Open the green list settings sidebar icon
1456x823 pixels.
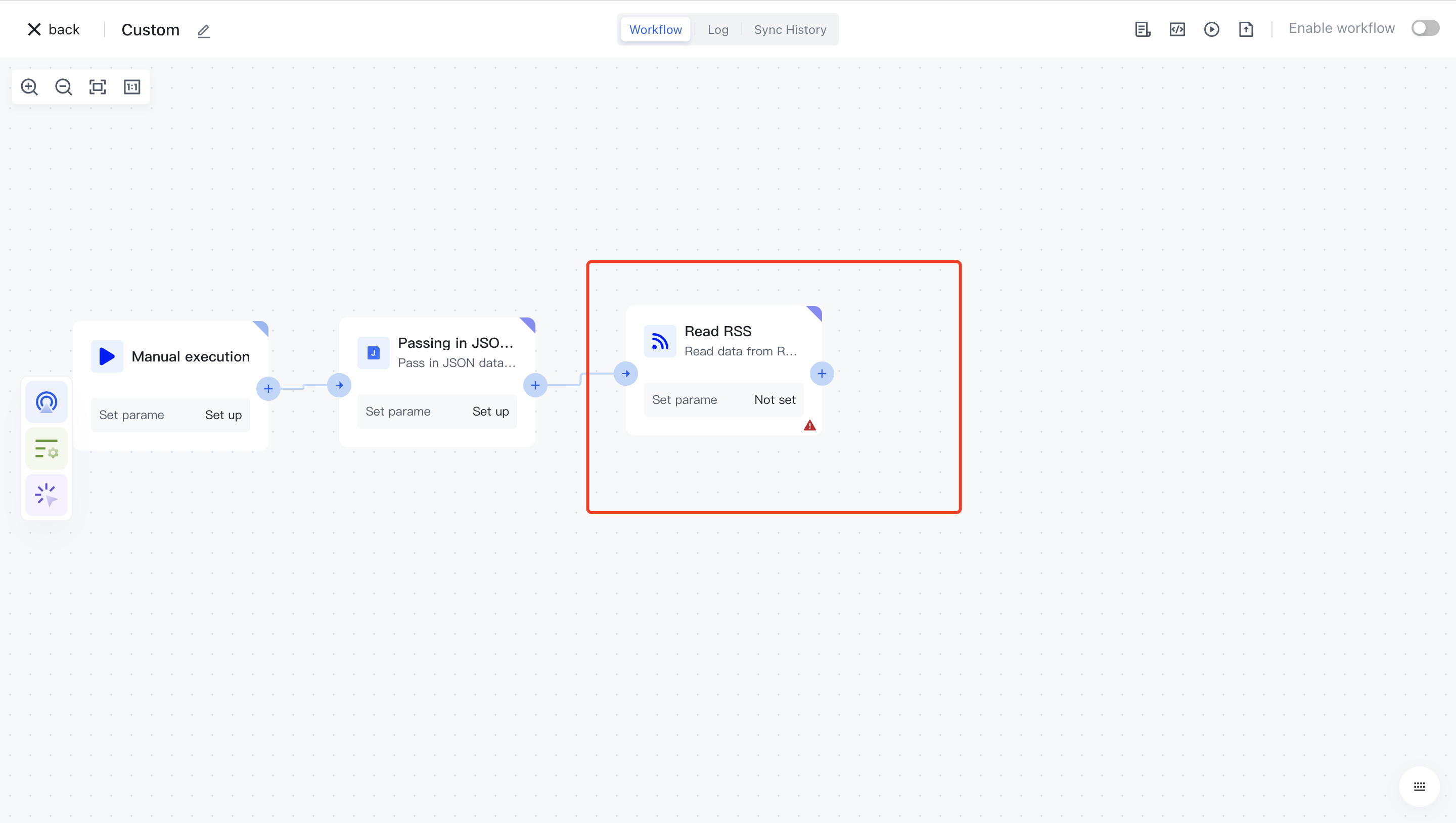(47, 449)
